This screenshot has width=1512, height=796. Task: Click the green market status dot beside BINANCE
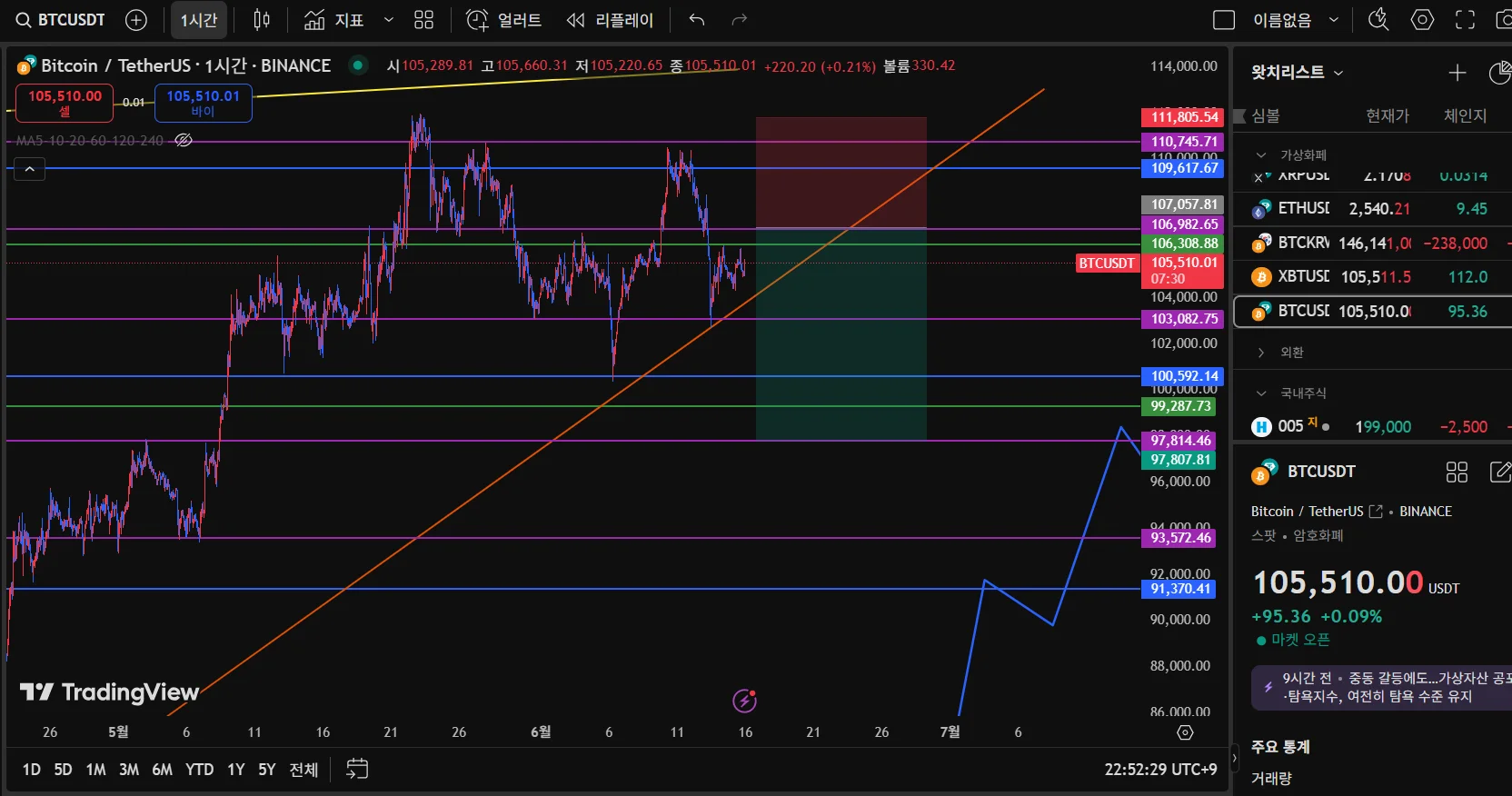pos(358,65)
